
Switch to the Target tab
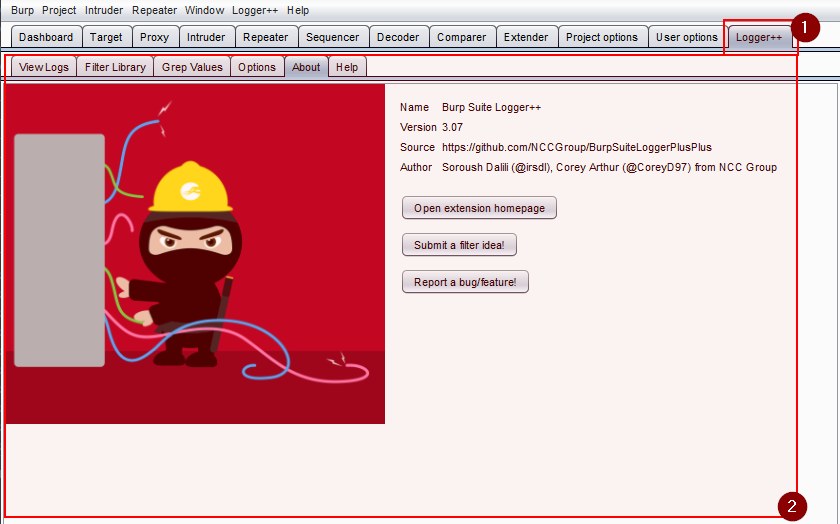coord(106,37)
